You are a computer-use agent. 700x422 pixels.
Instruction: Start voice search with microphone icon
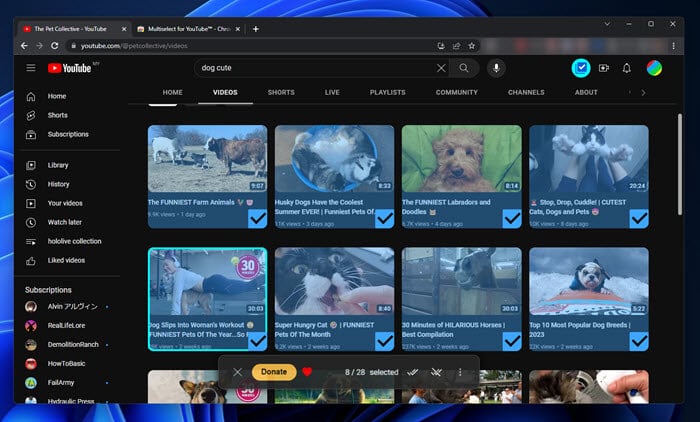pos(497,68)
